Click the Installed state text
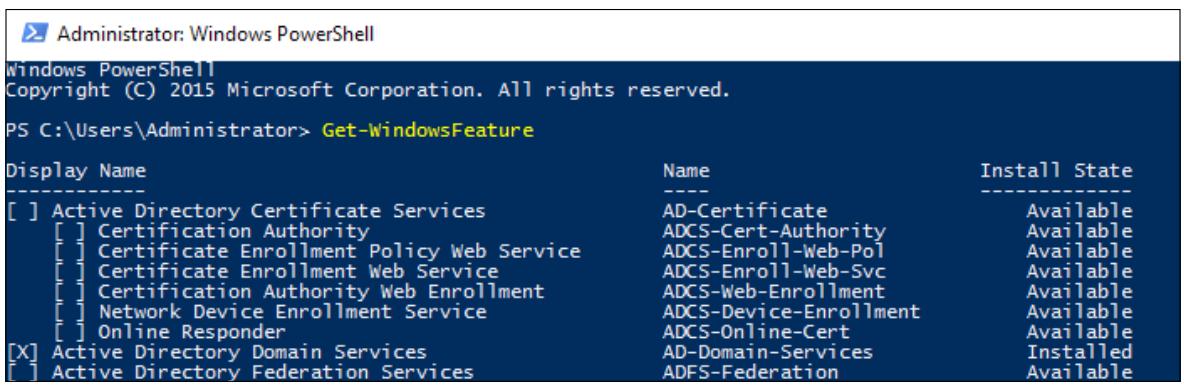 [x=1079, y=353]
